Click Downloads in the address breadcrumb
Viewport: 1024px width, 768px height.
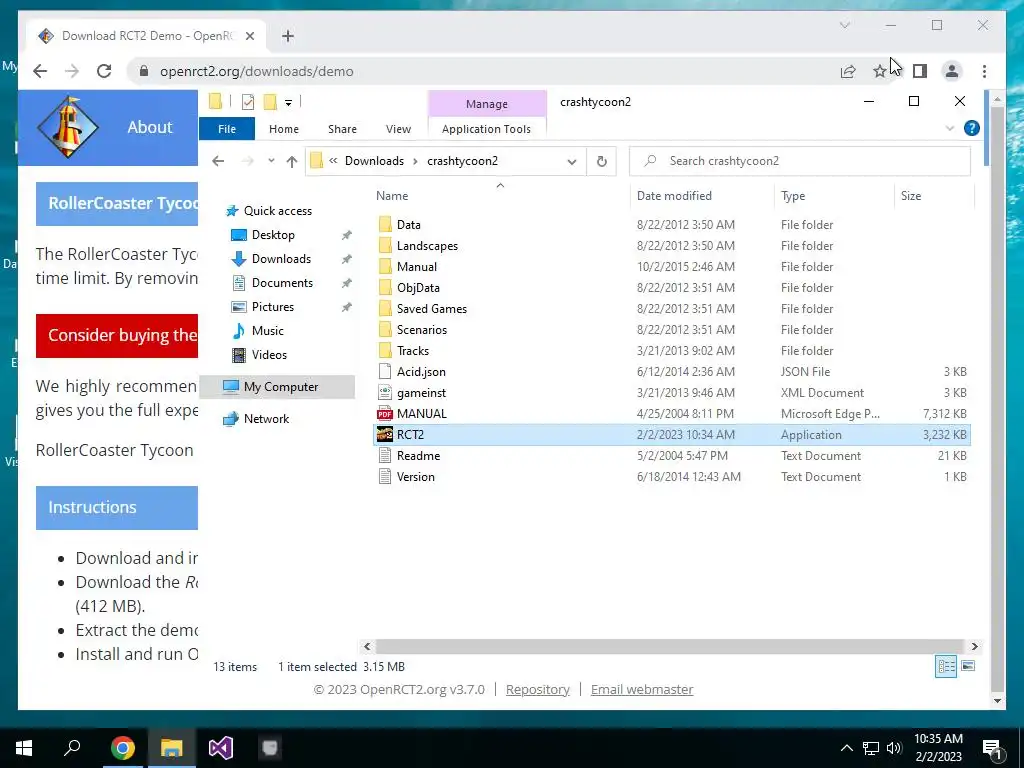pos(374,161)
